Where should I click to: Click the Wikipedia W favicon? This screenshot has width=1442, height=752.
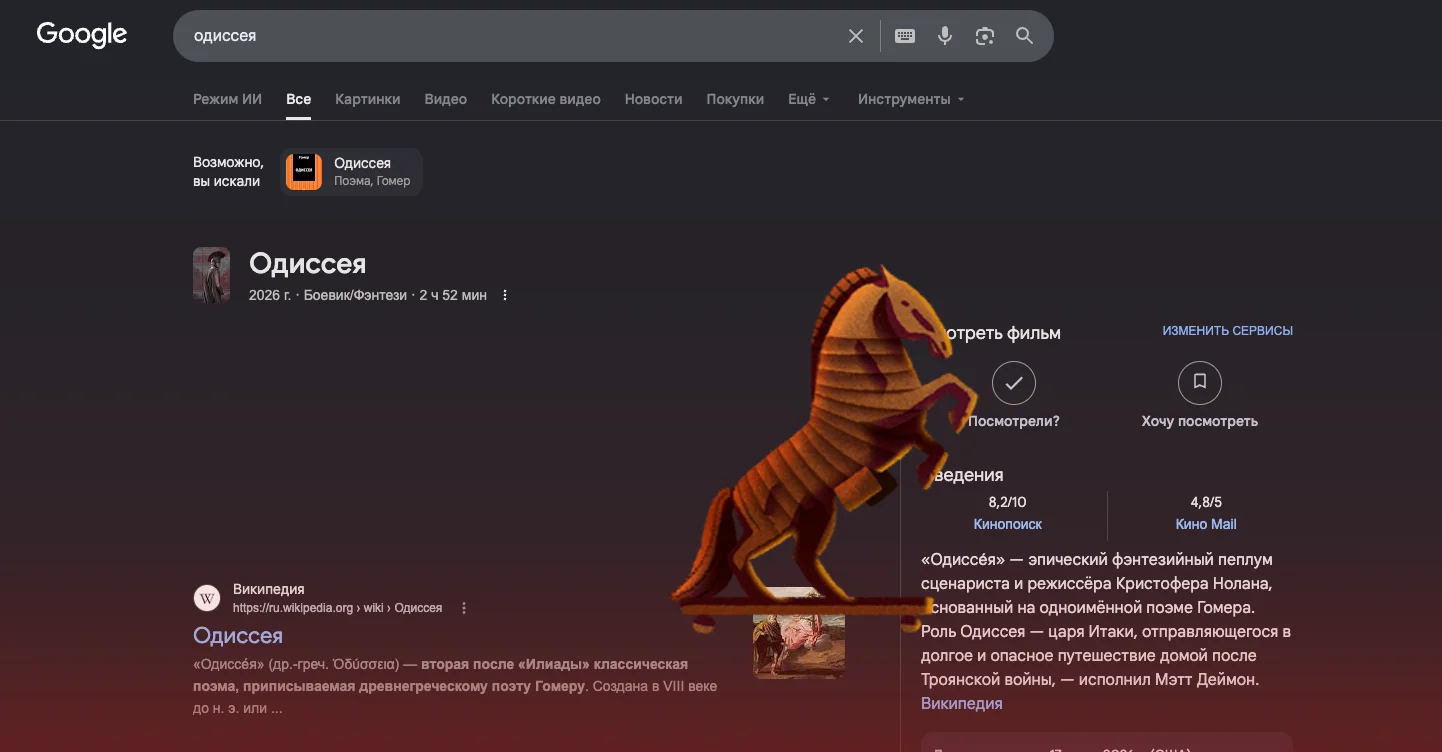[207, 598]
